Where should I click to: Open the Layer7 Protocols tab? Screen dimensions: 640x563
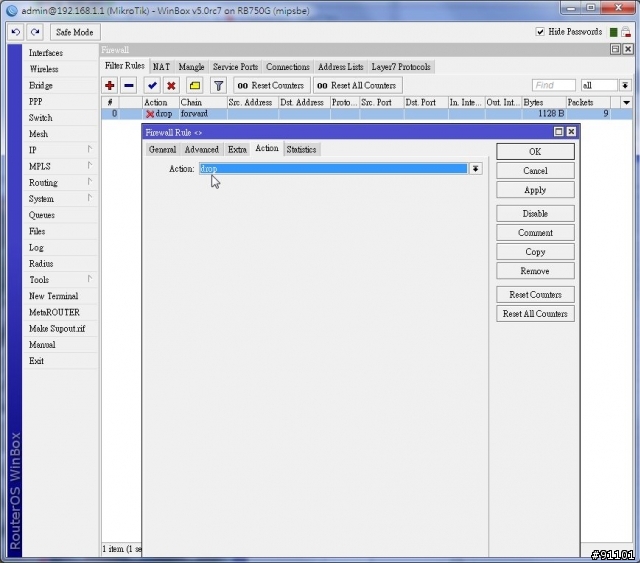[401, 67]
